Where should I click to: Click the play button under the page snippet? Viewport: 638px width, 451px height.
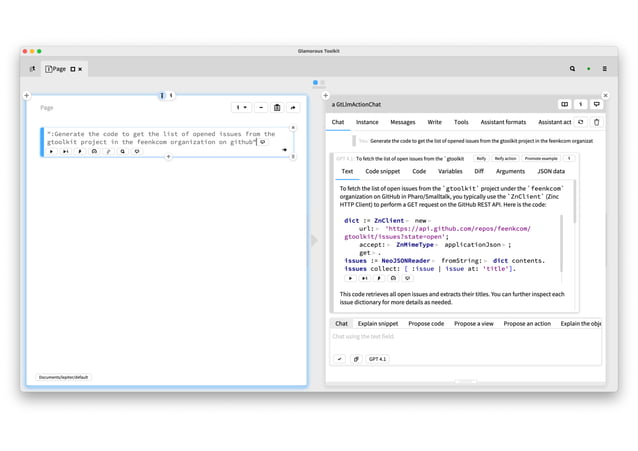pyautogui.click(x=52, y=152)
